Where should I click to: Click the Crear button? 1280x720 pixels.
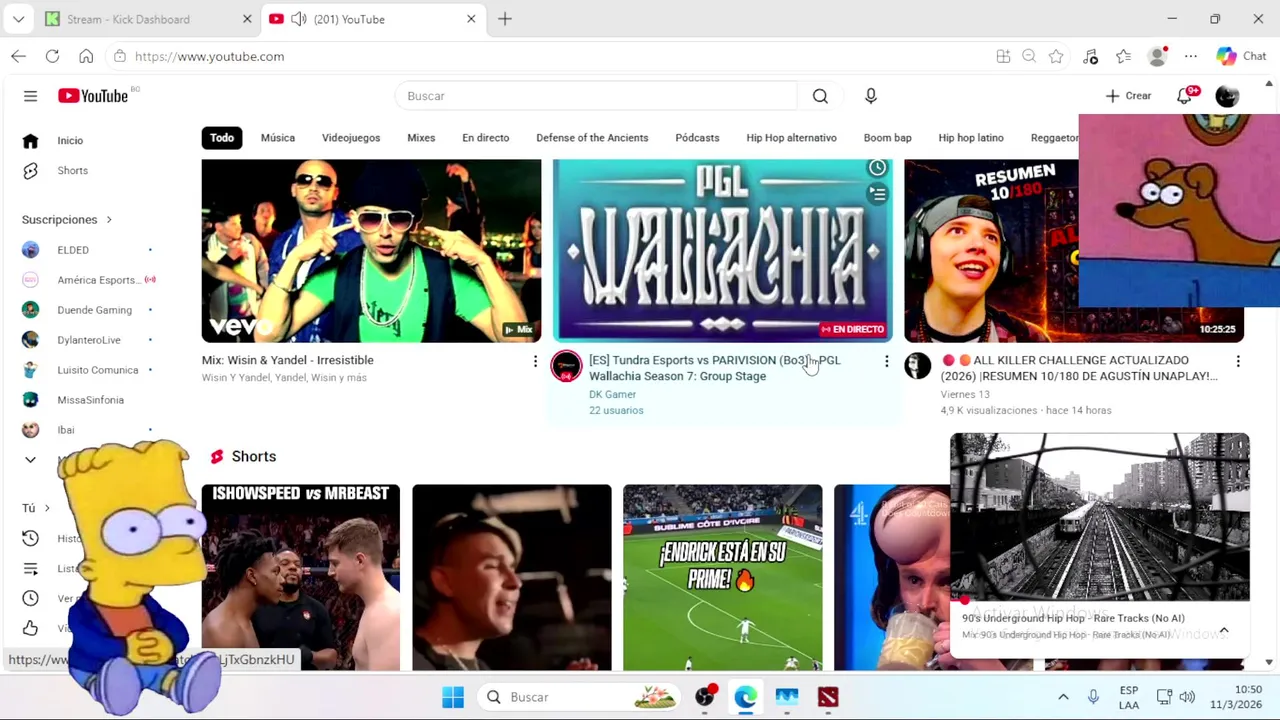click(1129, 96)
